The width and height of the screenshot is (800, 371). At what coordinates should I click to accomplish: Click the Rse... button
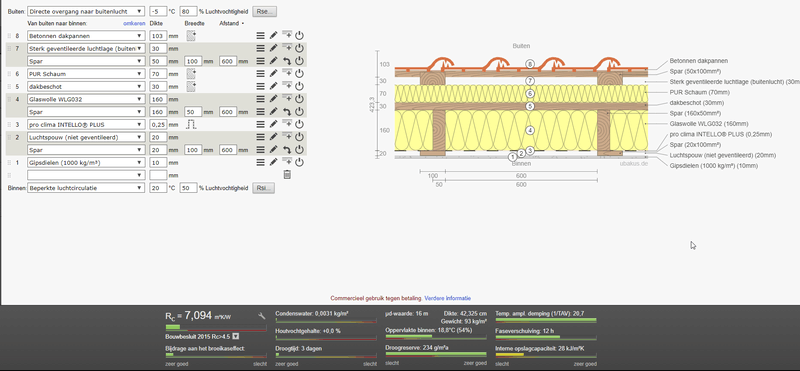(264, 11)
